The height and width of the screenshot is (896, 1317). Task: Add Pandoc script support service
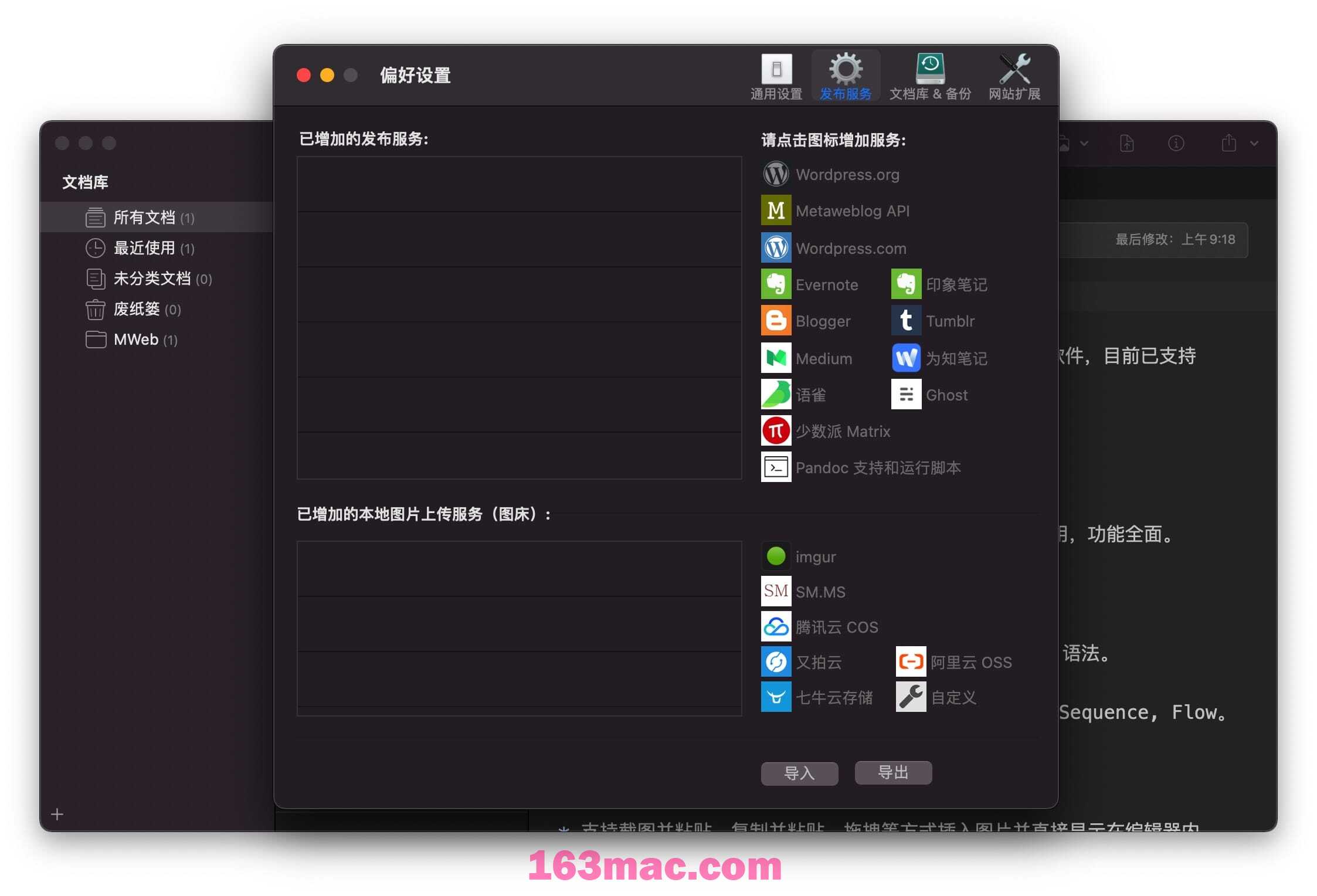click(776, 467)
